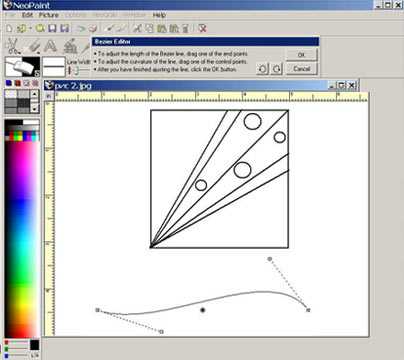Select the red square palette mode icon
The height and width of the screenshot is (360, 404).
pos(17,83)
